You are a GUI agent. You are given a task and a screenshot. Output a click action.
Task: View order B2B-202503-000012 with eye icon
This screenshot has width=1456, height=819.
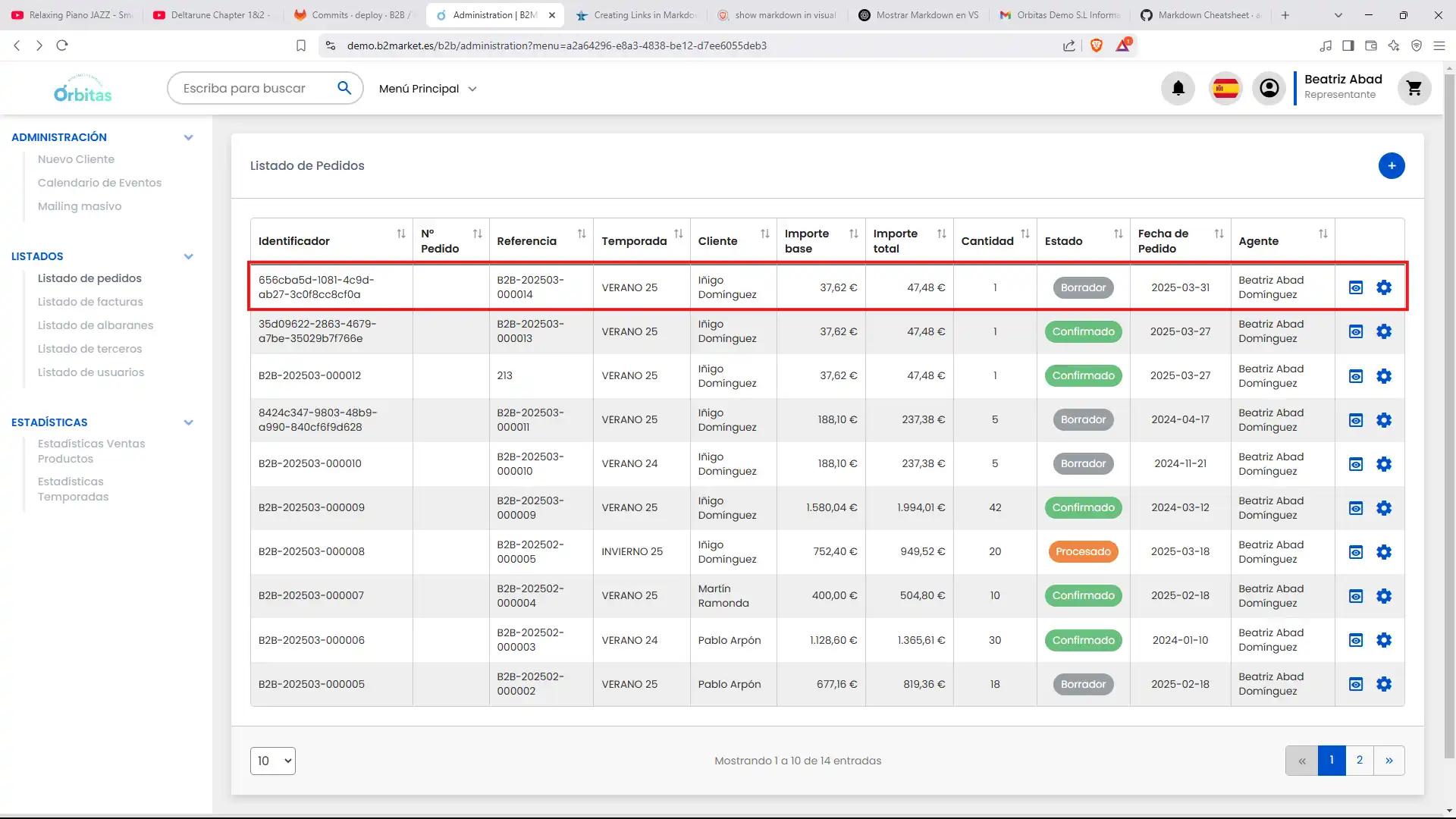pos(1356,376)
